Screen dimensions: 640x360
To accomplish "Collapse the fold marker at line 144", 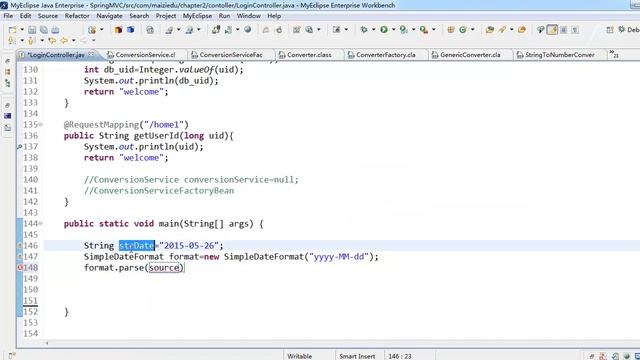I will click(40, 224).
